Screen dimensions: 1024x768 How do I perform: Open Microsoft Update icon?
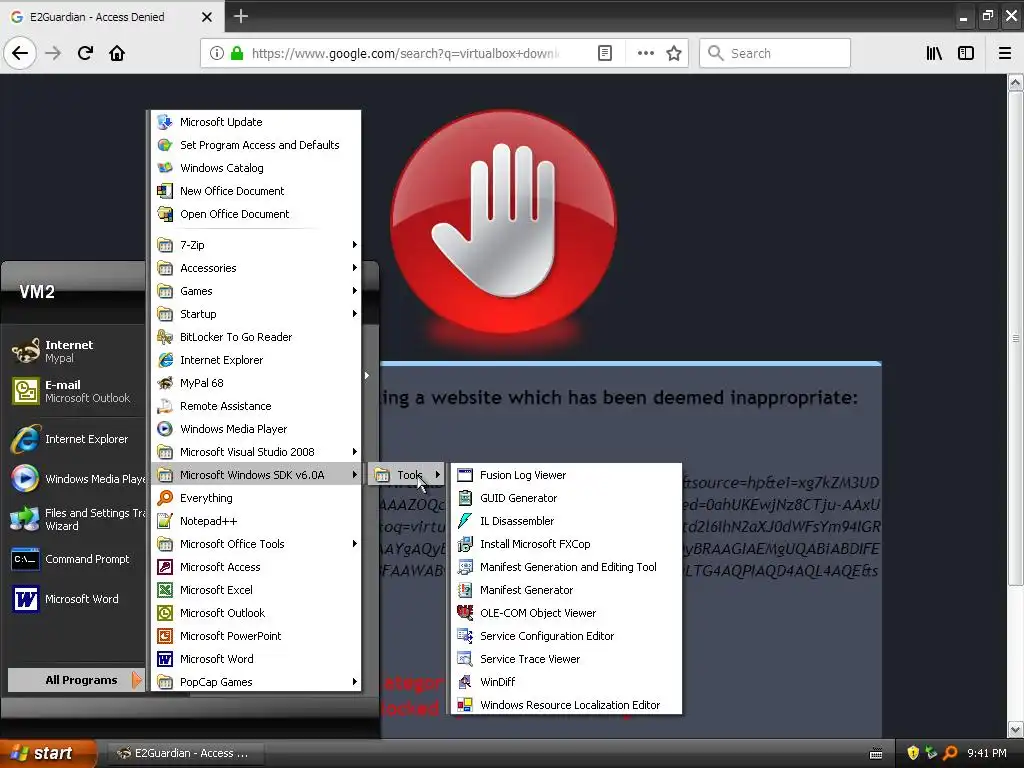pos(165,121)
